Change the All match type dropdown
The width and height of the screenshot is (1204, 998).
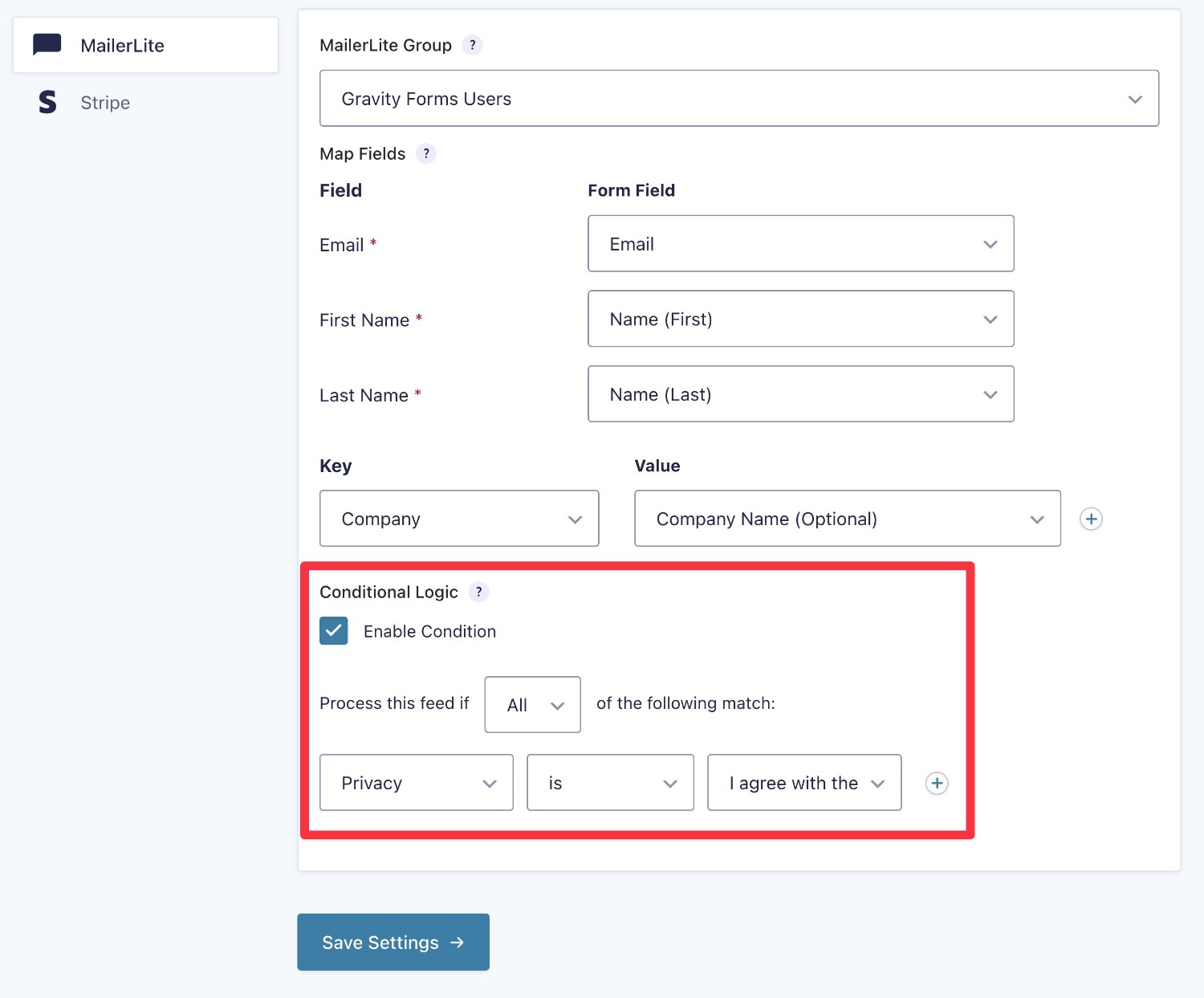[x=533, y=704]
